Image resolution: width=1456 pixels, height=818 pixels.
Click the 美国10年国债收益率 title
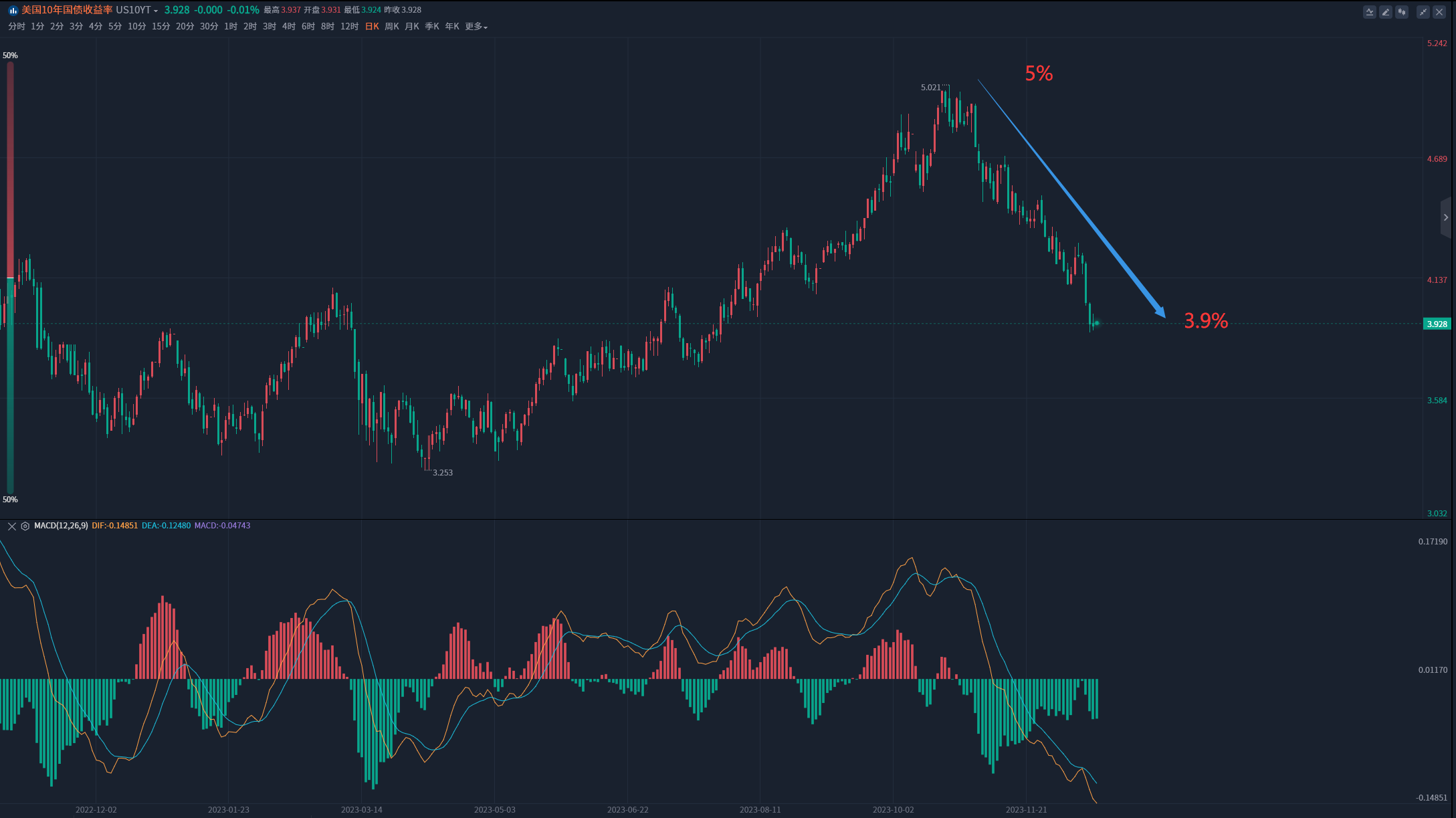[x=67, y=10]
